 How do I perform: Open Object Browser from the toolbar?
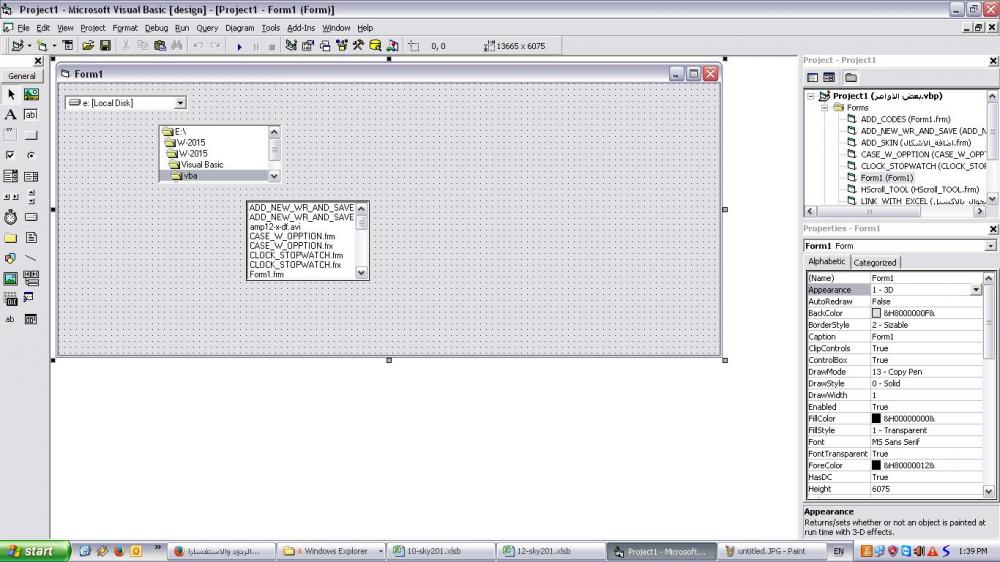tap(342, 46)
